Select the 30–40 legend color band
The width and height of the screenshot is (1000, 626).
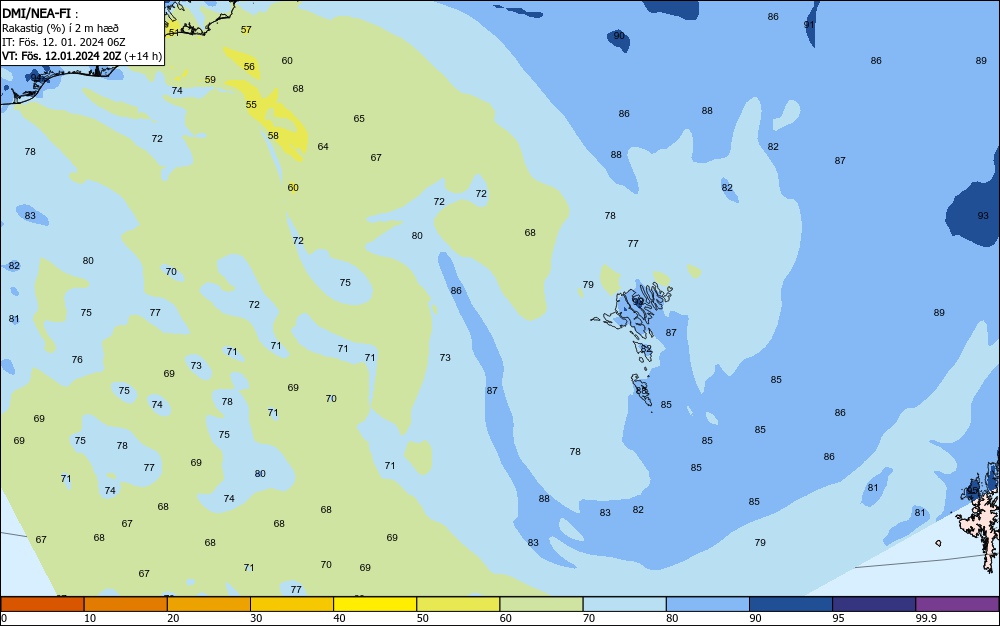click(292, 604)
